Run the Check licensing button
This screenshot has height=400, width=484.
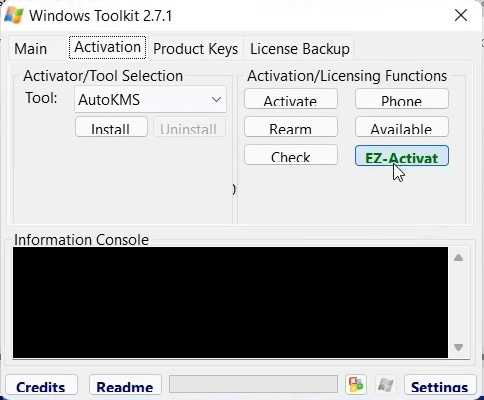[291, 155]
